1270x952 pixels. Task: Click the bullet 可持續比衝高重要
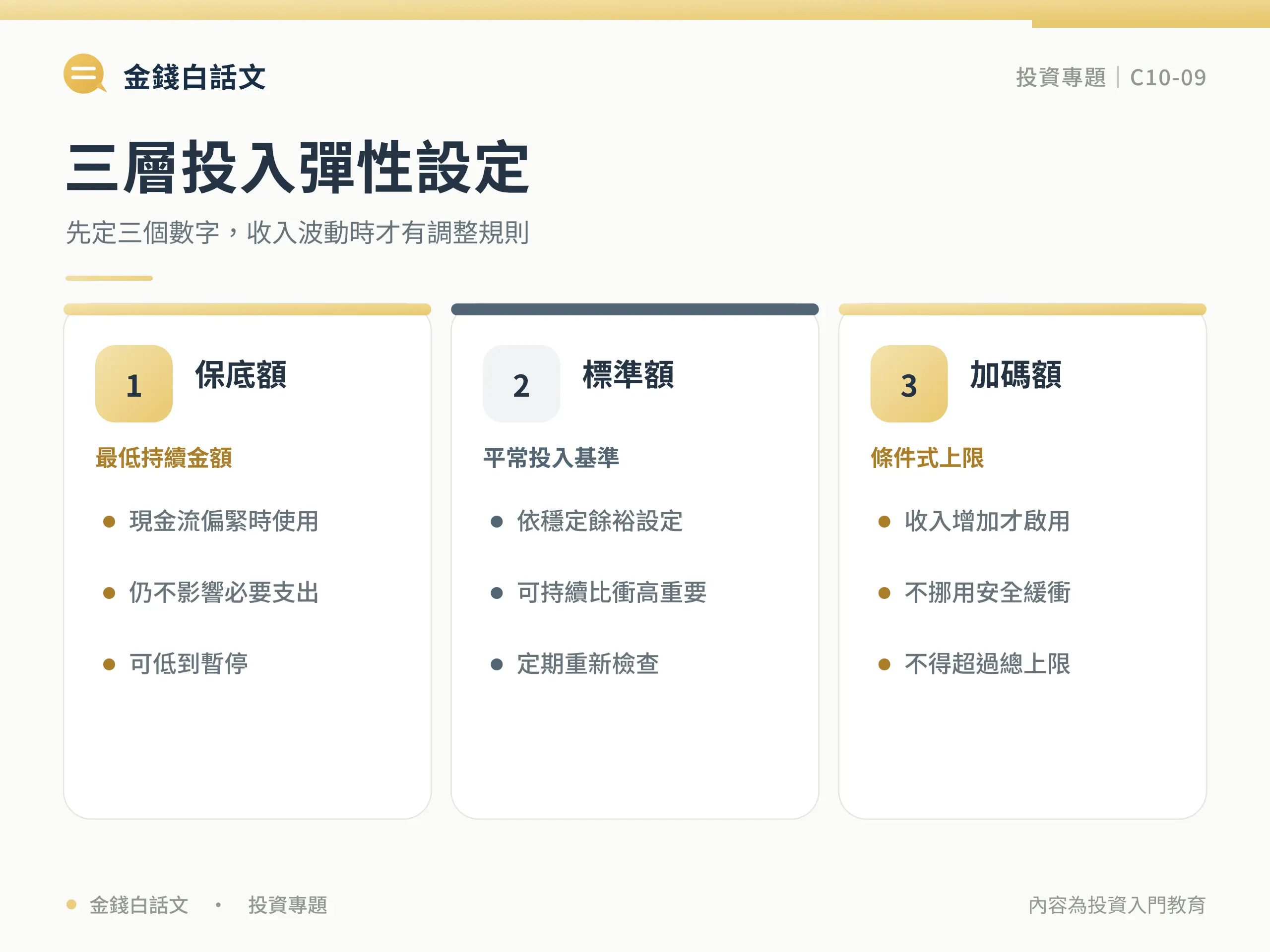[x=612, y=592]
